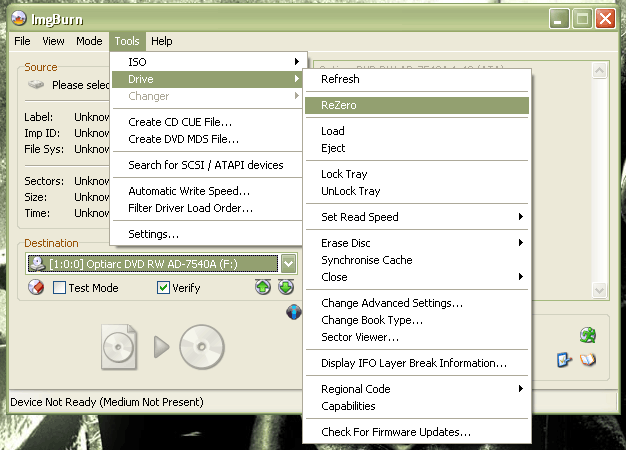Click the Tools menu
Viewport: 626px width, 450px height.
coord(127,41)
